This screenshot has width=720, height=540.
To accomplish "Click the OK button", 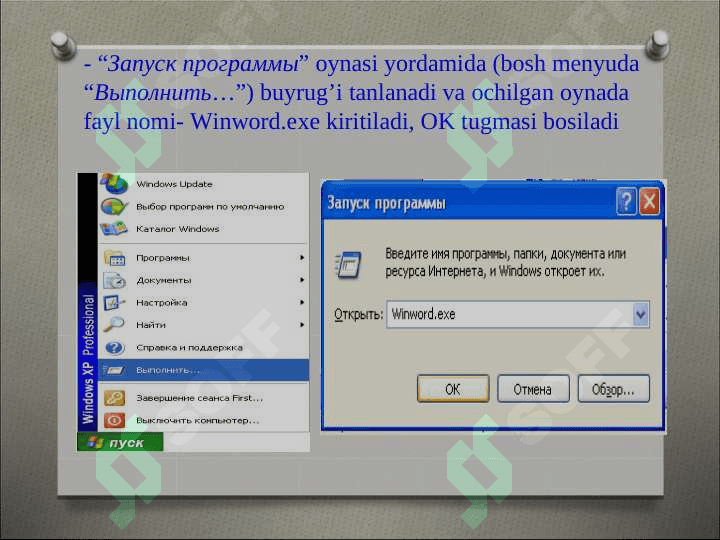I will (453, 389).
